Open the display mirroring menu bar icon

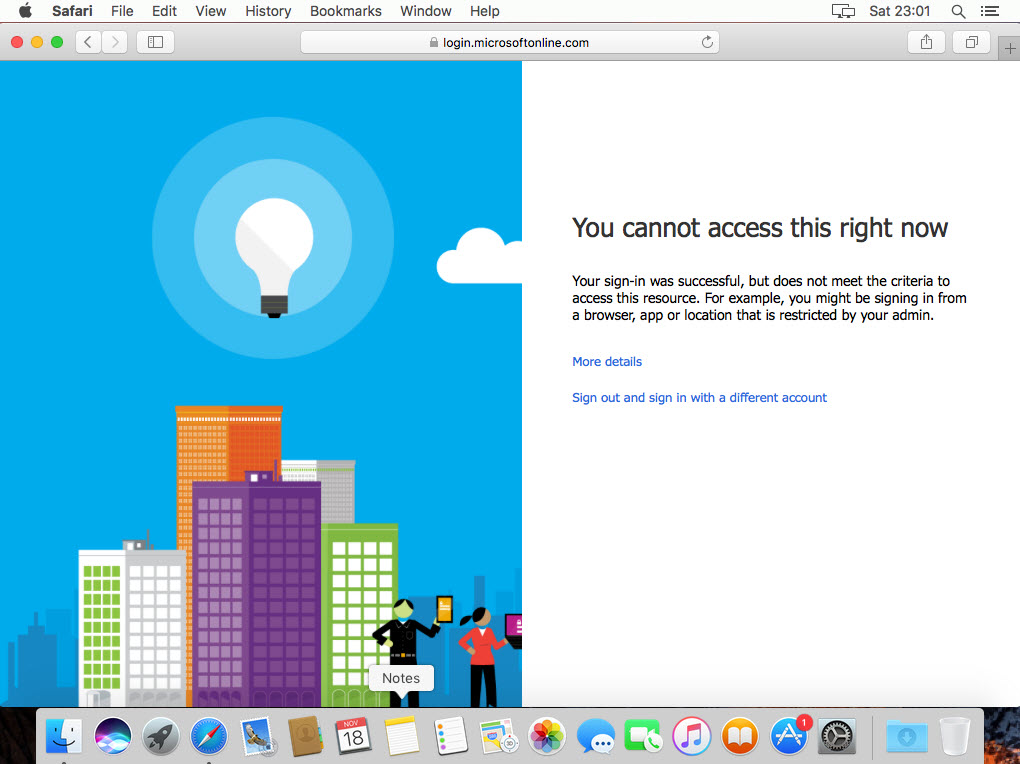(x=843, y=11)
